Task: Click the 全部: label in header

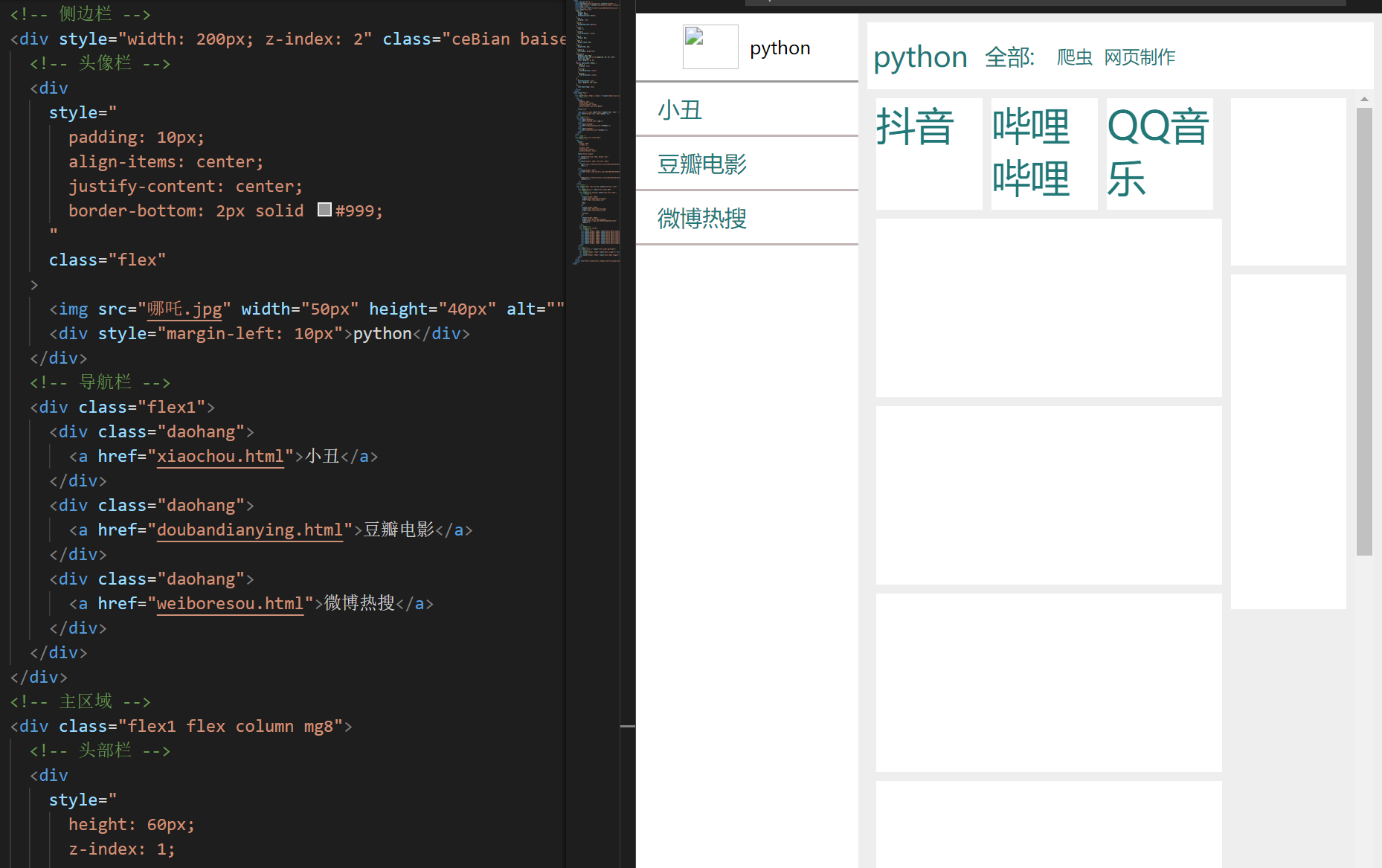Action: pyautogui.click(x=1009, y=57)
